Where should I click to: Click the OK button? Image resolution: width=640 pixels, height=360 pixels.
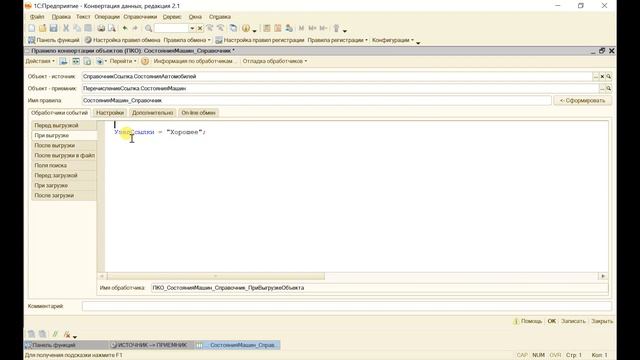[x=551, y=321]
